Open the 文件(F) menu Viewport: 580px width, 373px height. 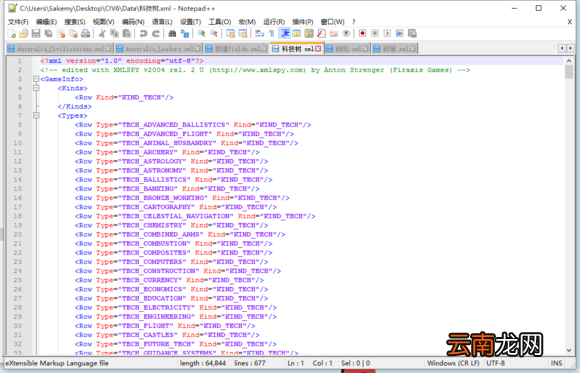pyautogui.click(x=18, y=22)
